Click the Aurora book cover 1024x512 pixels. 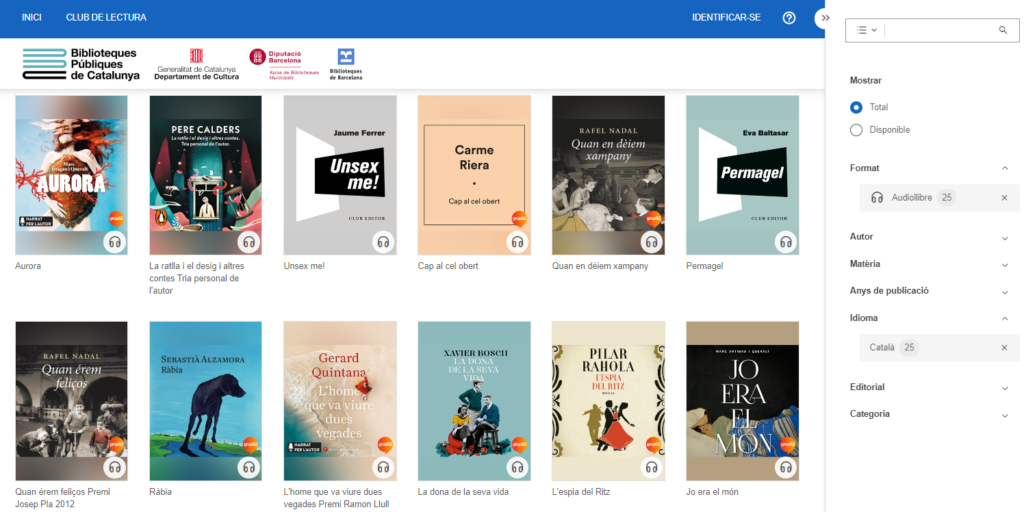(71, 175)
